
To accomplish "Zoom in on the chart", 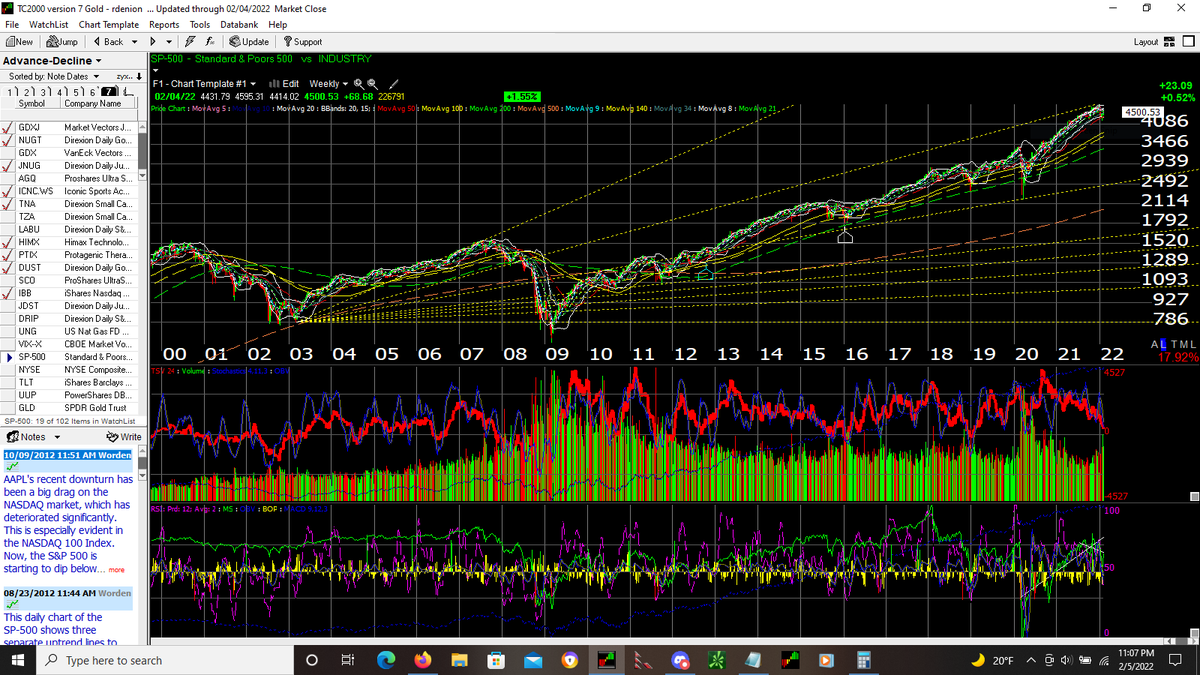I will (x=358, y=83).
